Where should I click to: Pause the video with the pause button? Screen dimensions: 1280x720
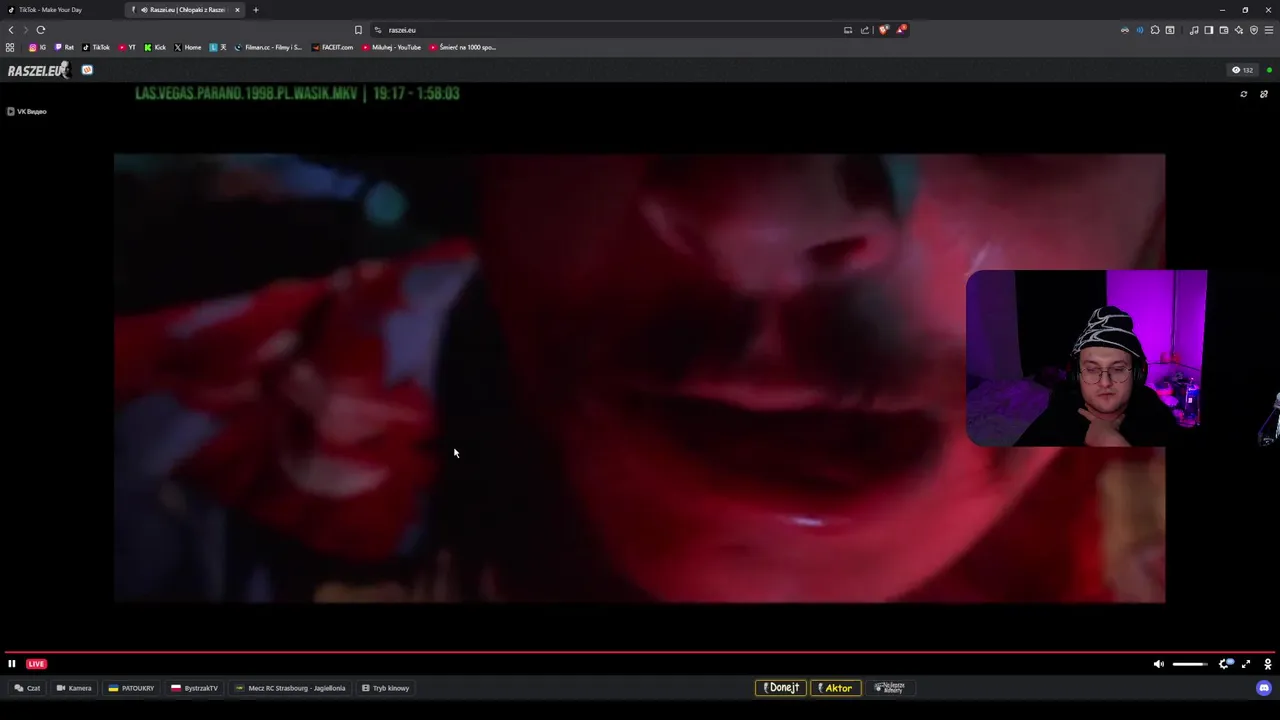coord(12,664)
